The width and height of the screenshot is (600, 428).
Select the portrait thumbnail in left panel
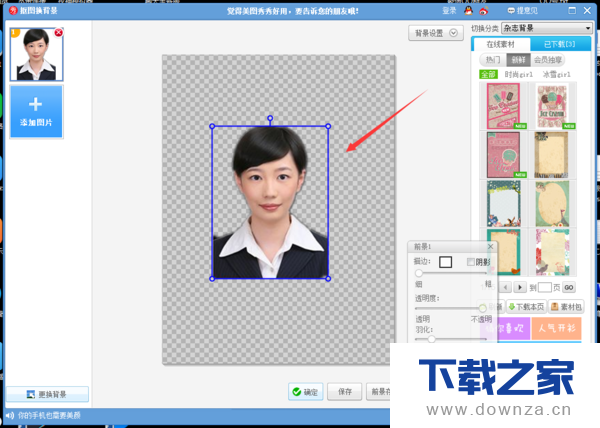[36, 54]
